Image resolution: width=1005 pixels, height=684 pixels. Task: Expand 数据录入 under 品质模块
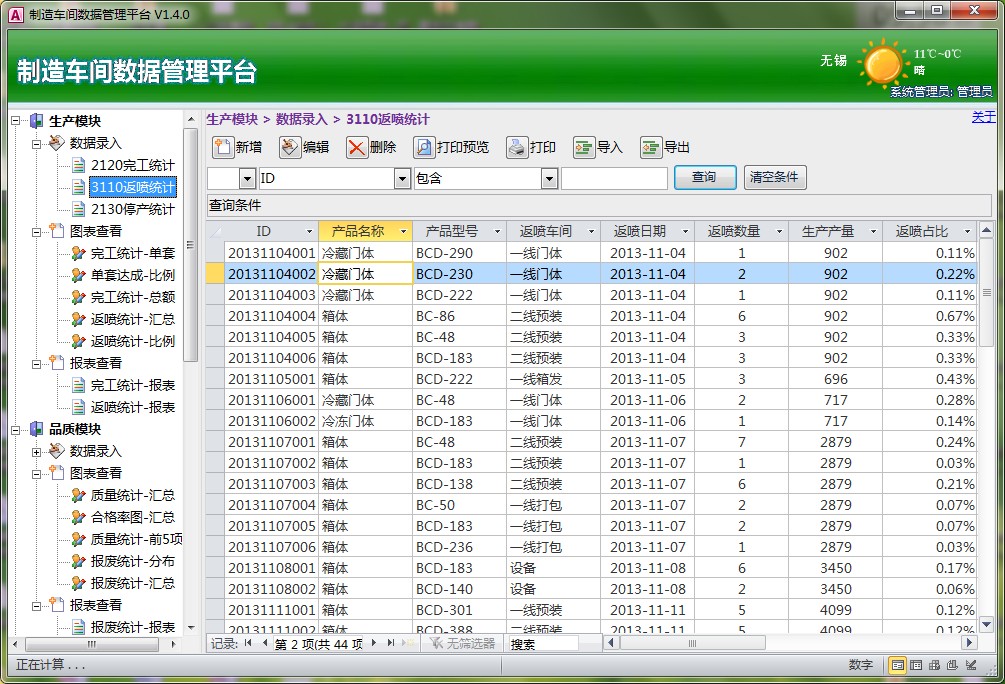pyautogui.click(x=37, y=451)
